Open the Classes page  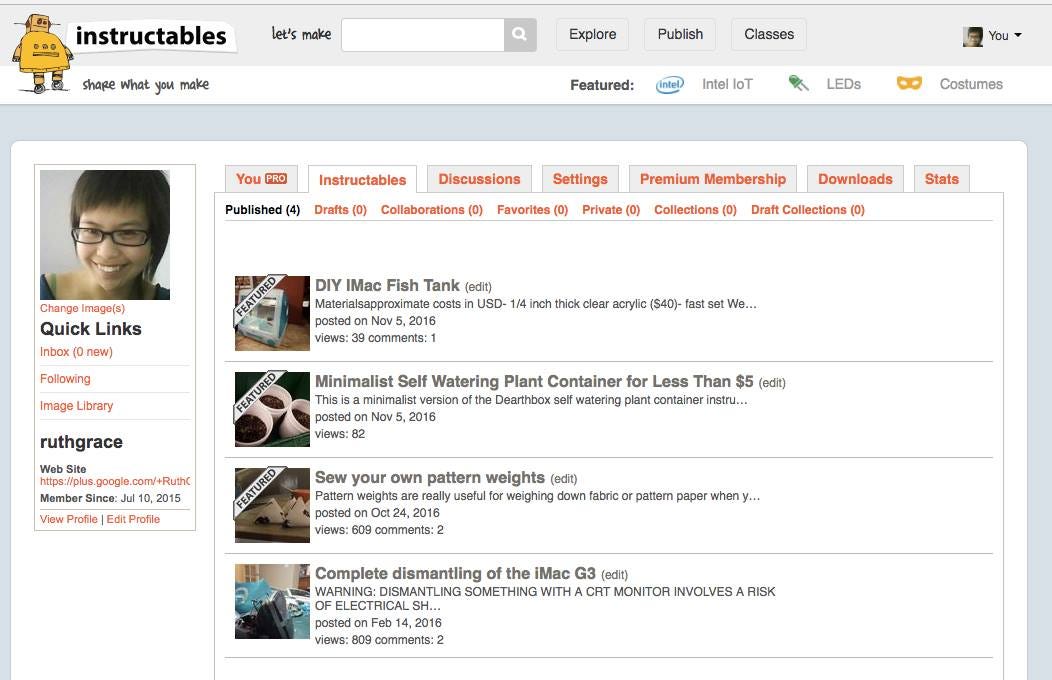tap(769, 34)
